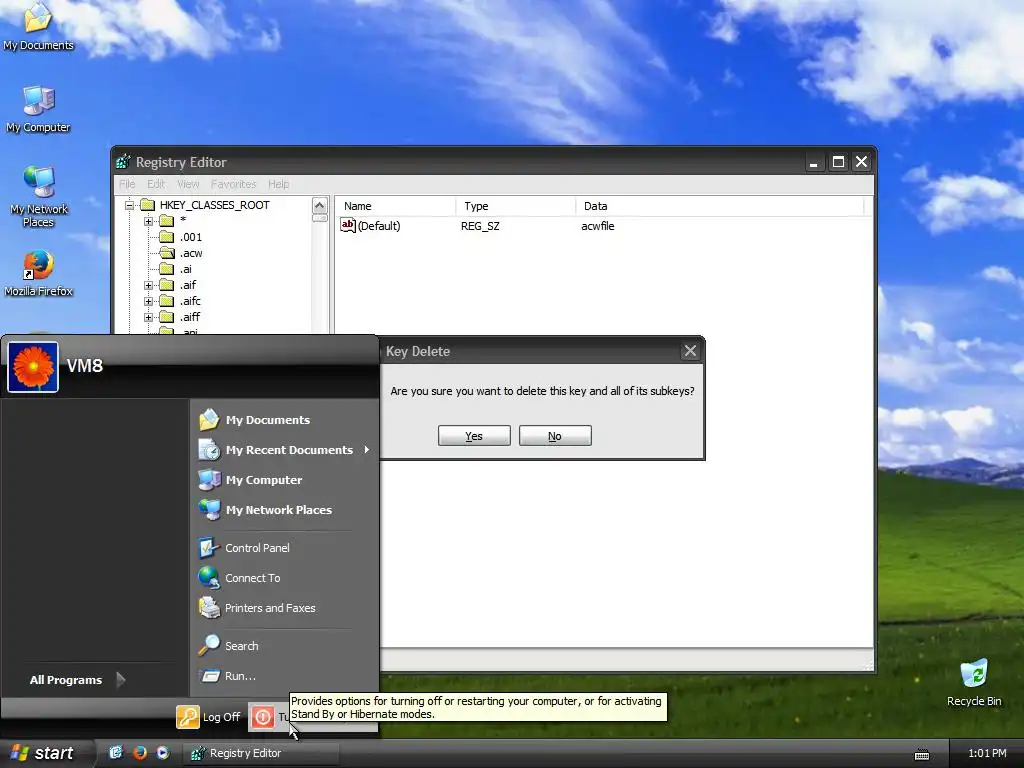This screenshot has width=1024, height=768.
Task: Cancel key deletion with No
Action: click(555, 436)
